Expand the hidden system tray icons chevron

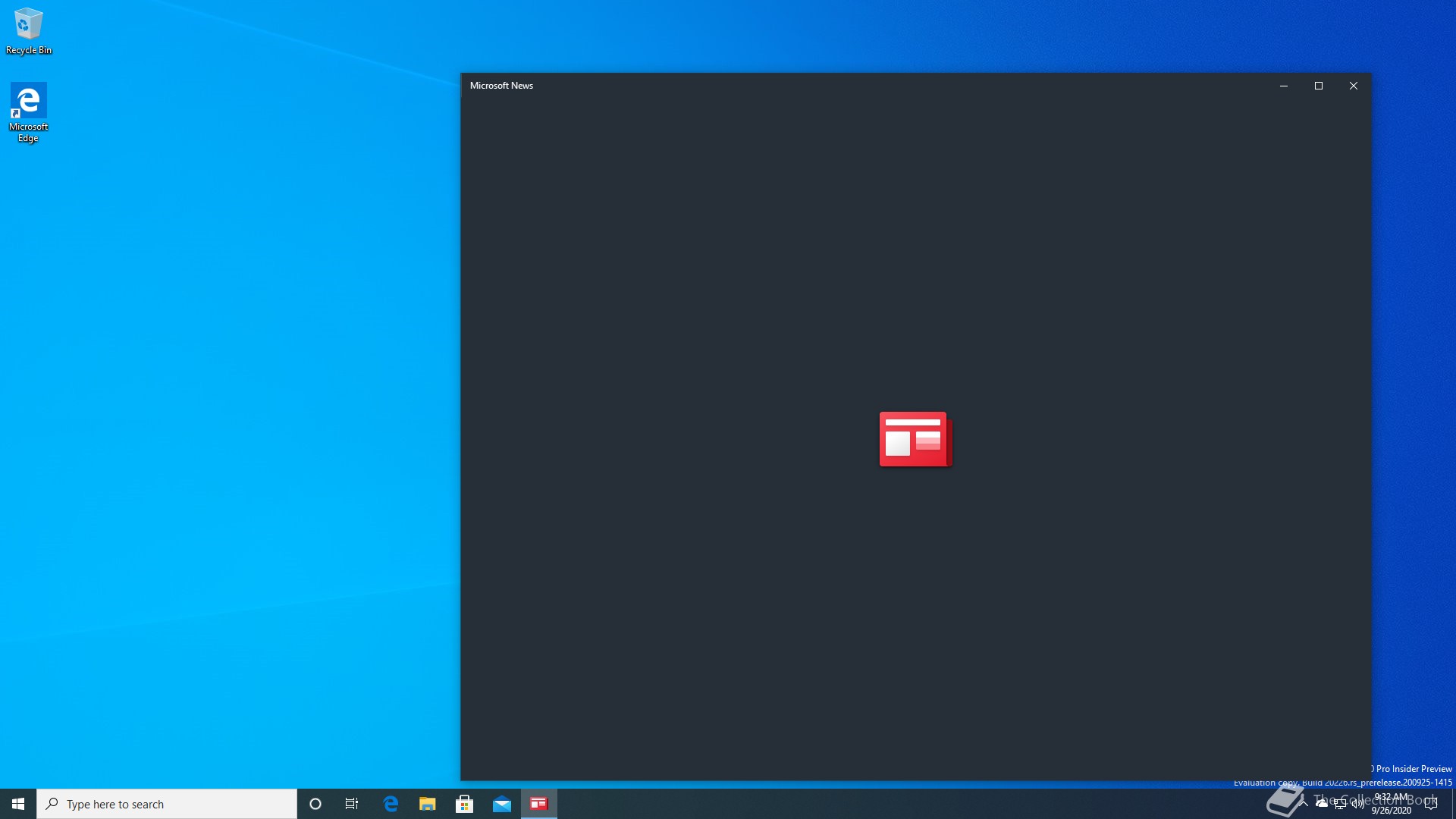pyautogui.click(x=1304, y=803)
